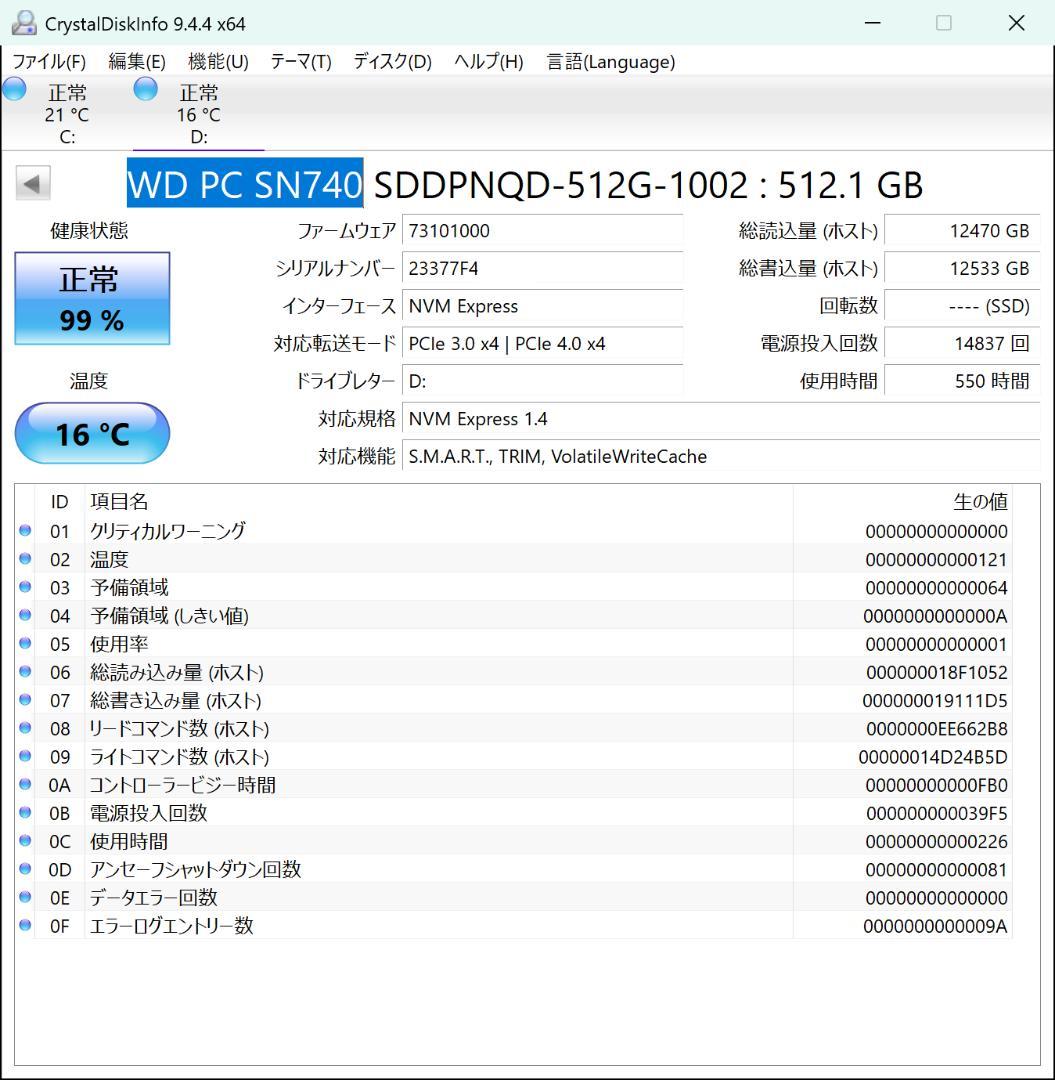The height and width of the screenshot is (1080, 1055).
Task: Open the 機能(U) menu
Action: tap(216, 61)
